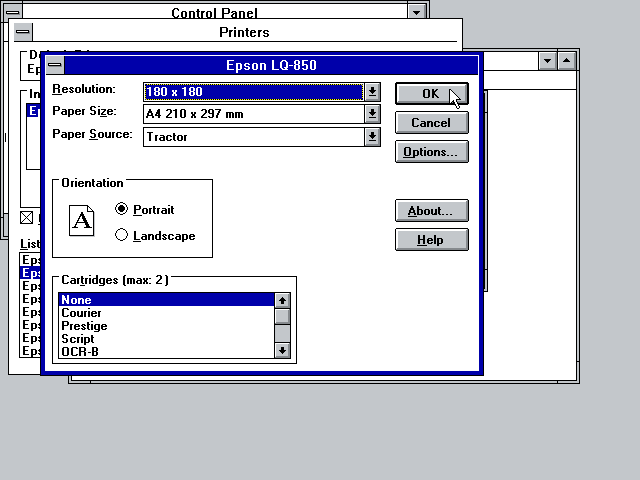Select Portrait orientation
The width and height of the screenshot is (640, 480).
pos(122,210)
